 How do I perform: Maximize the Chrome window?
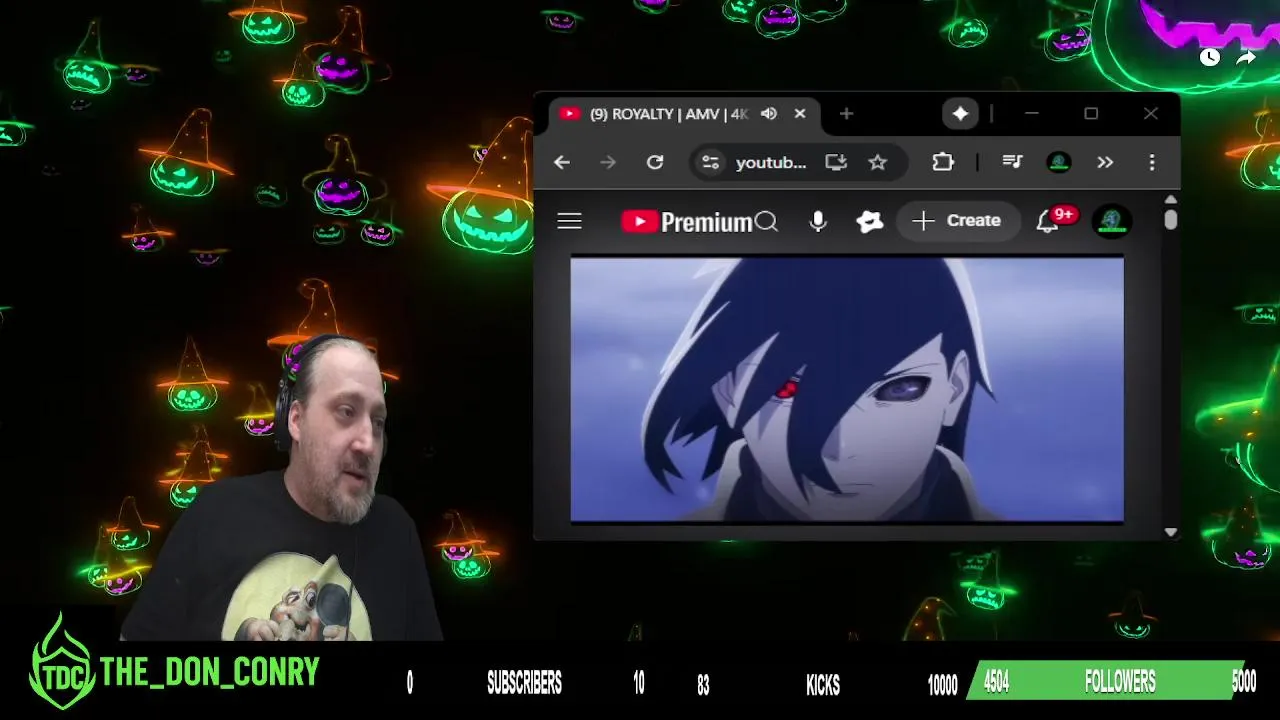pyautogui.click(x=1091, y=114)
